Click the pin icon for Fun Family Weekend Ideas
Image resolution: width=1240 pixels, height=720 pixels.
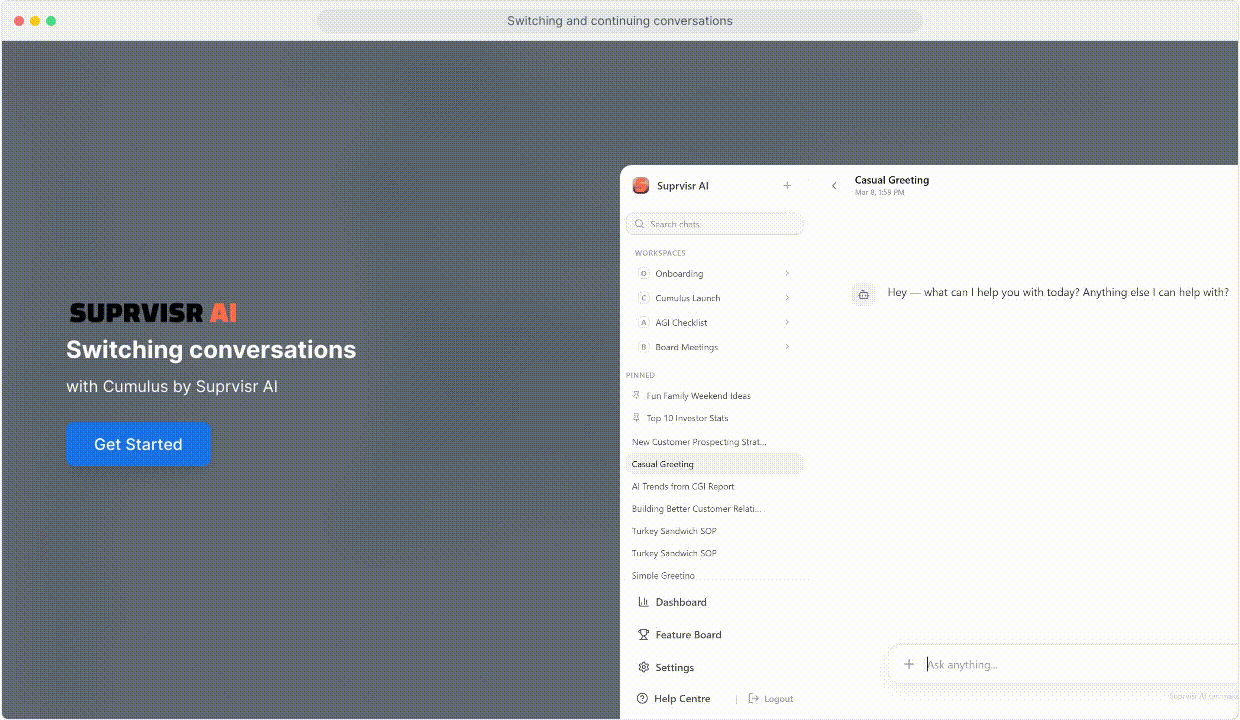pyautogui.click(x=637, y=396)
